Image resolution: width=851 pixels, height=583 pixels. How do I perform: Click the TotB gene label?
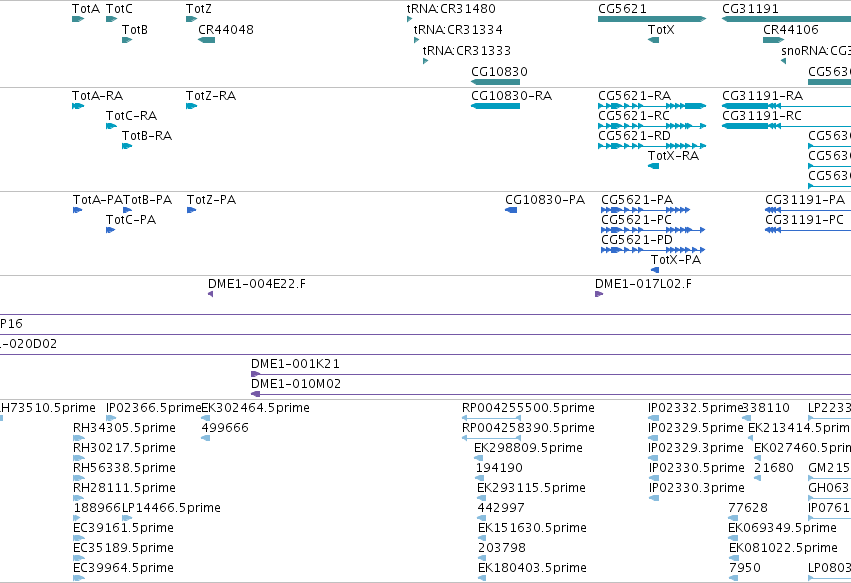pos(135,29)
